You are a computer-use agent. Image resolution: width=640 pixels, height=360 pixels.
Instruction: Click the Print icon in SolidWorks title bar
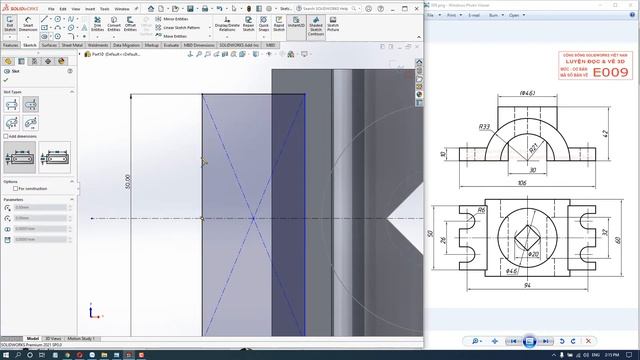tap(205, 8)
